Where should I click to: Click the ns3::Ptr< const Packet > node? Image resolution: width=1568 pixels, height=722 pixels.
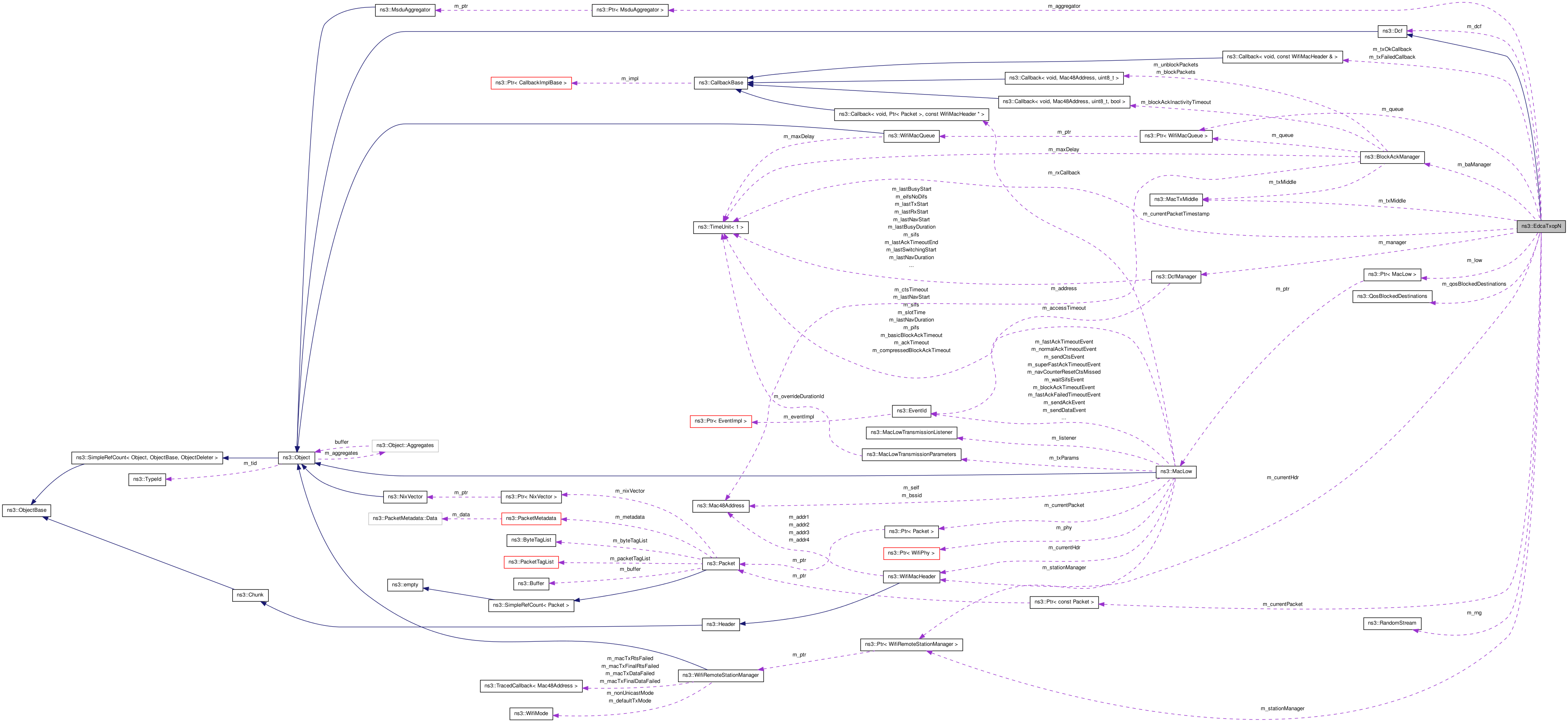(x=1064, y=602)
